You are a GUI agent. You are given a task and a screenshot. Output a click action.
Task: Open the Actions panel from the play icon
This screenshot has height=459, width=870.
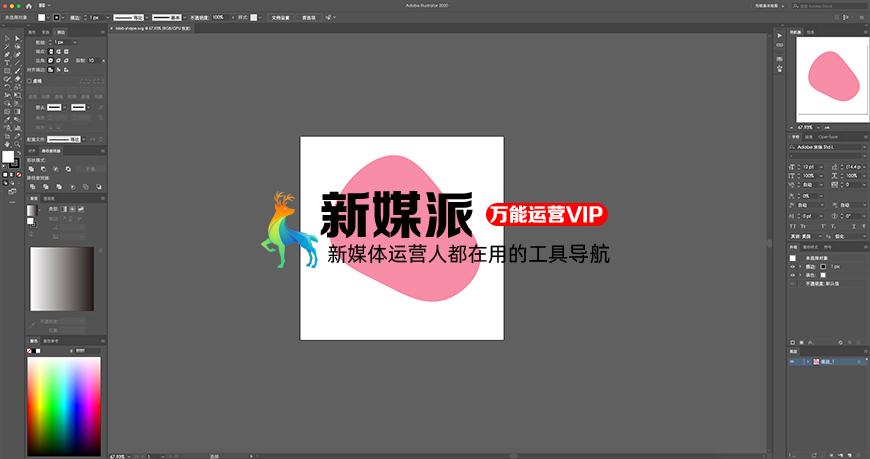780,36
